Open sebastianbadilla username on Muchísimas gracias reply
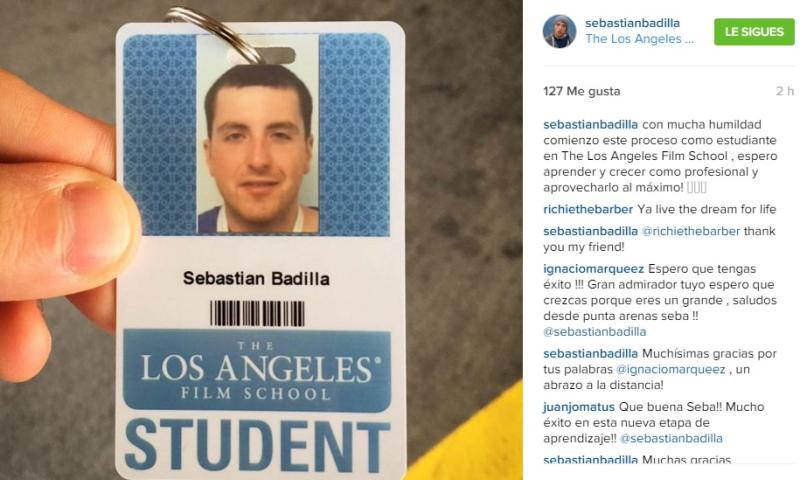The image size is (800, 480). [590, 353]
